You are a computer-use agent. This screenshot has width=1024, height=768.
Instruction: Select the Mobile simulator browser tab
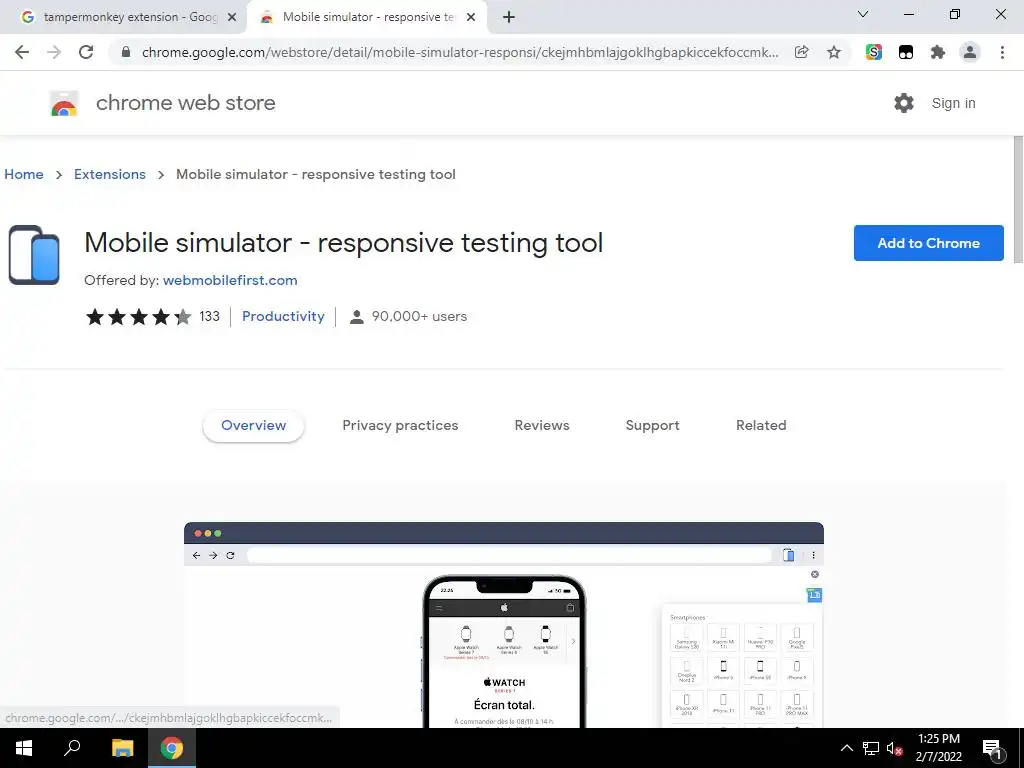point(367,17)
